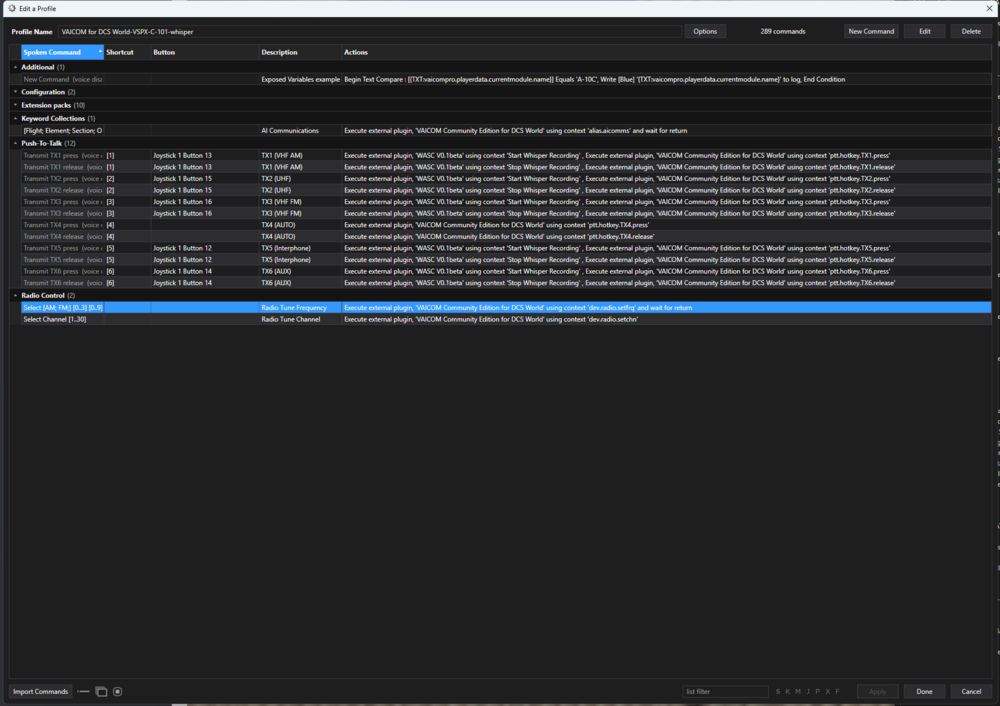Click the Radio Tune Channel description cell
Image resolution: width=1000 pixels, height=706 pixels.
pos(300,320)
